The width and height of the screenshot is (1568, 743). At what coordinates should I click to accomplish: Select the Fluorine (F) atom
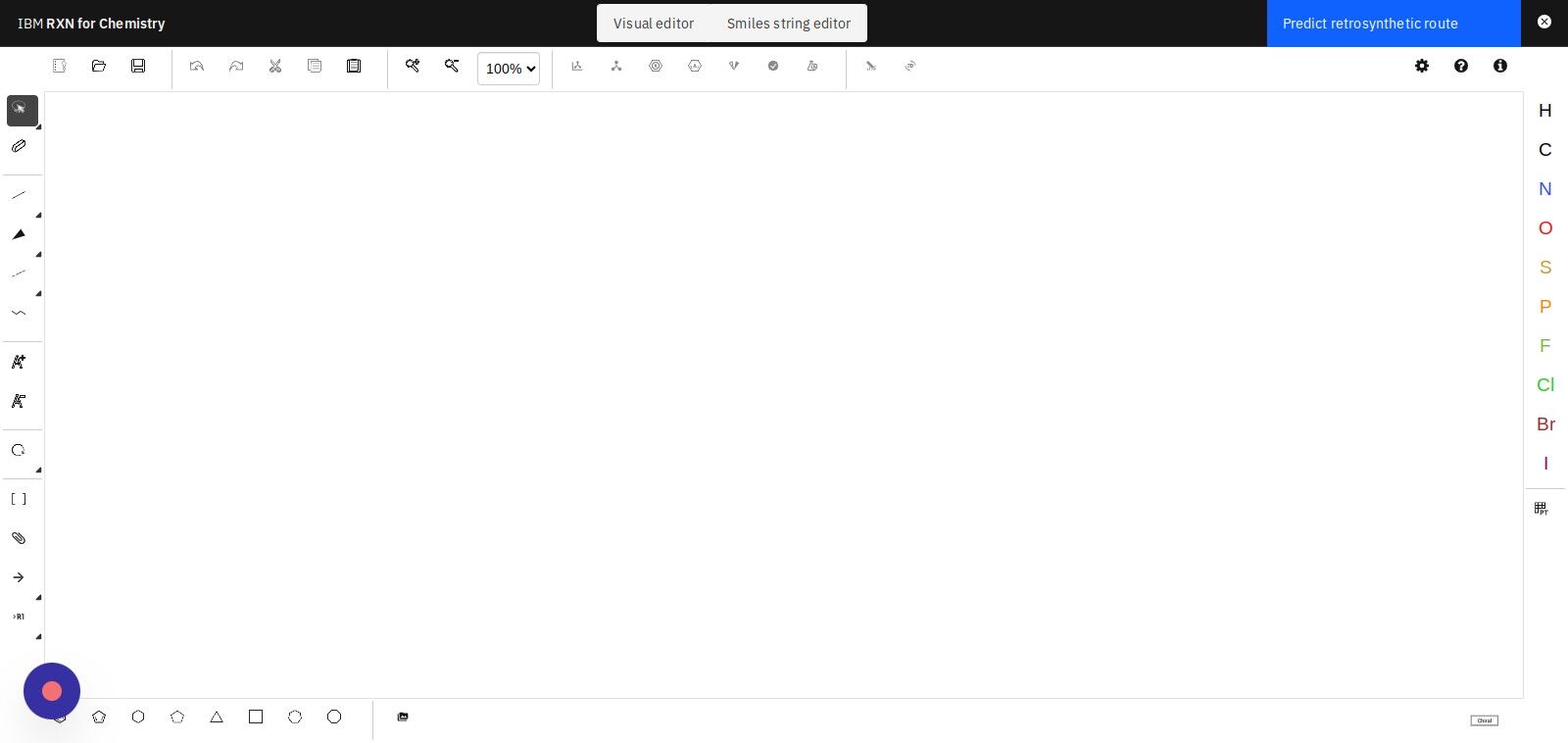[x=1545, y=346]
